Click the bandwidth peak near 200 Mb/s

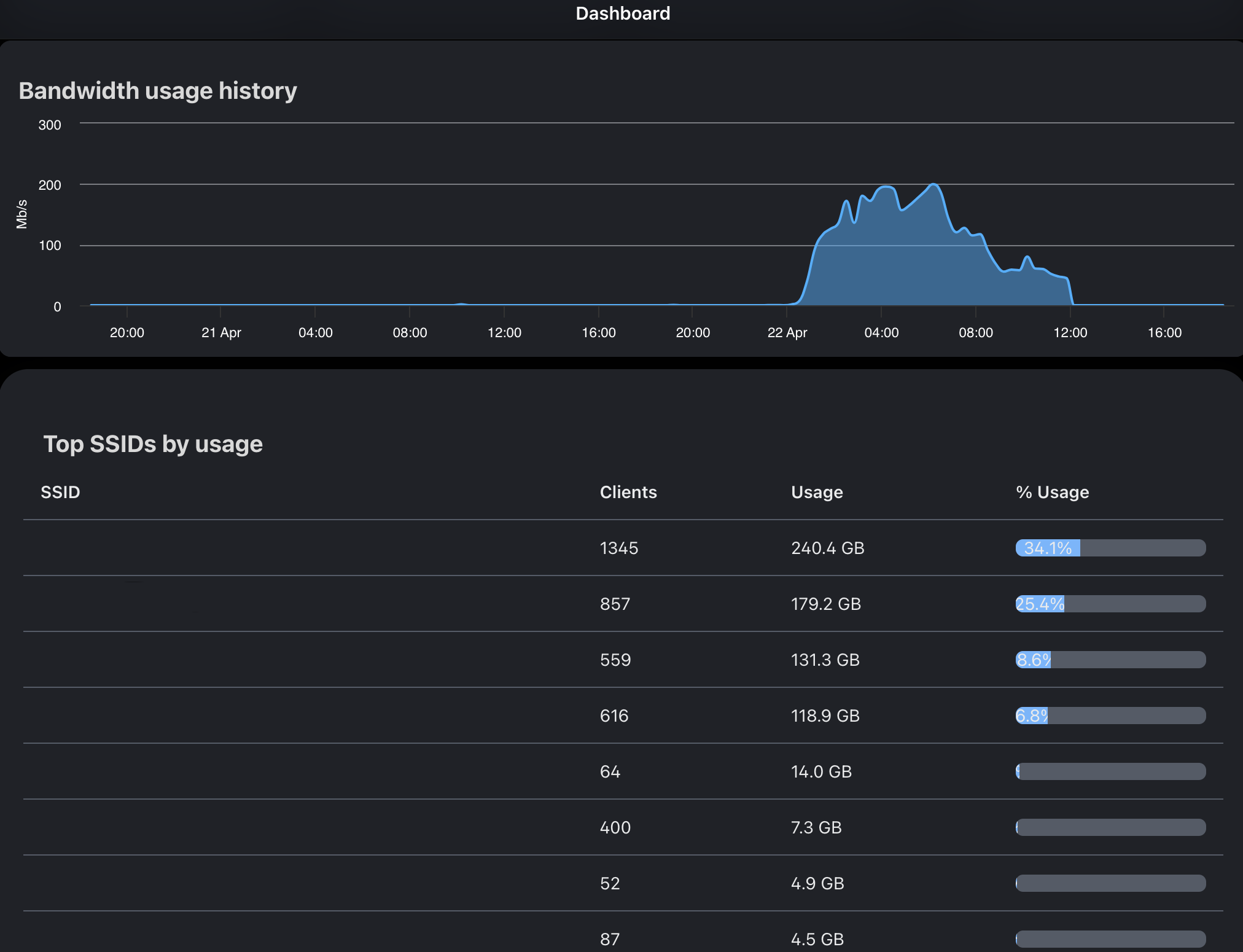coord(933,184)
